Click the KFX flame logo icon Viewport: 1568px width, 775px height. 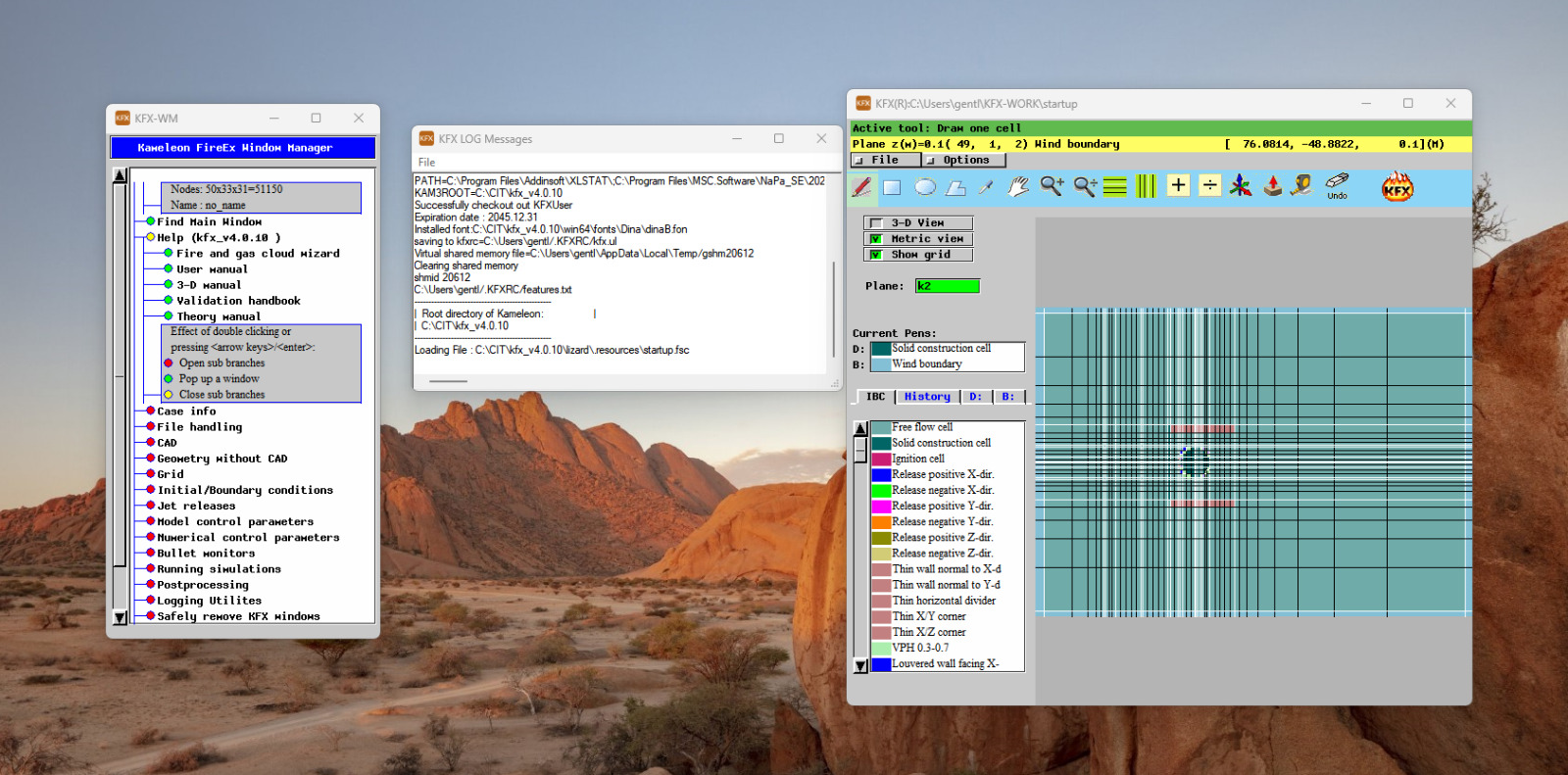pos(1397,186)
